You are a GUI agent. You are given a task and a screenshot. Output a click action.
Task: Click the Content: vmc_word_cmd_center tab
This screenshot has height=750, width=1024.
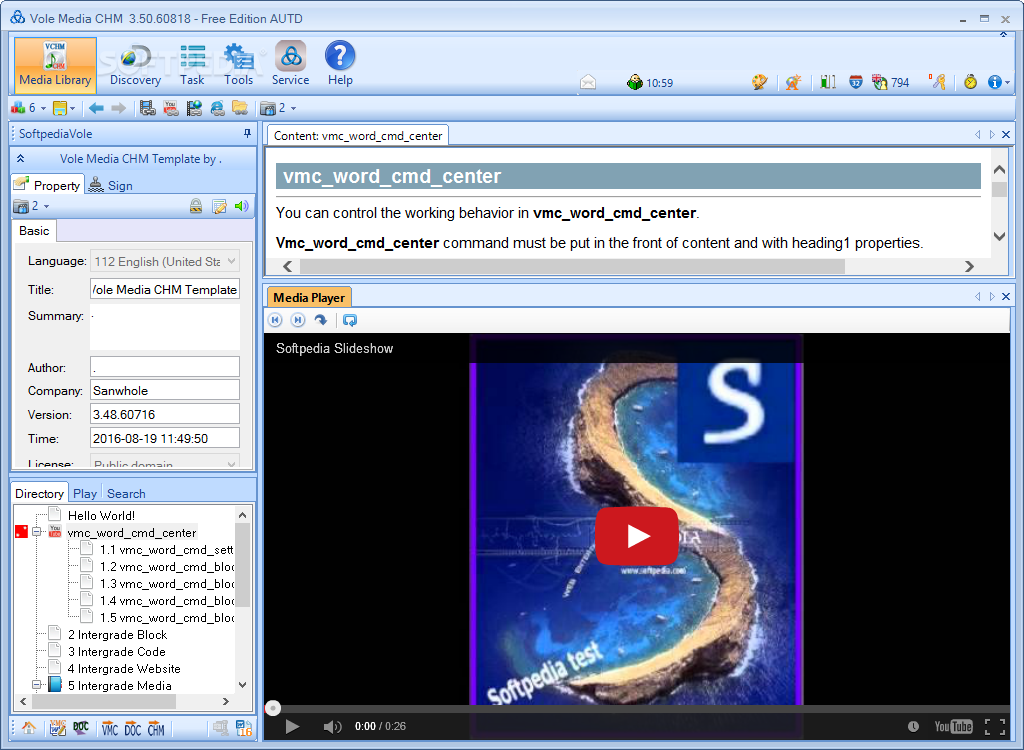coord(358,135)
